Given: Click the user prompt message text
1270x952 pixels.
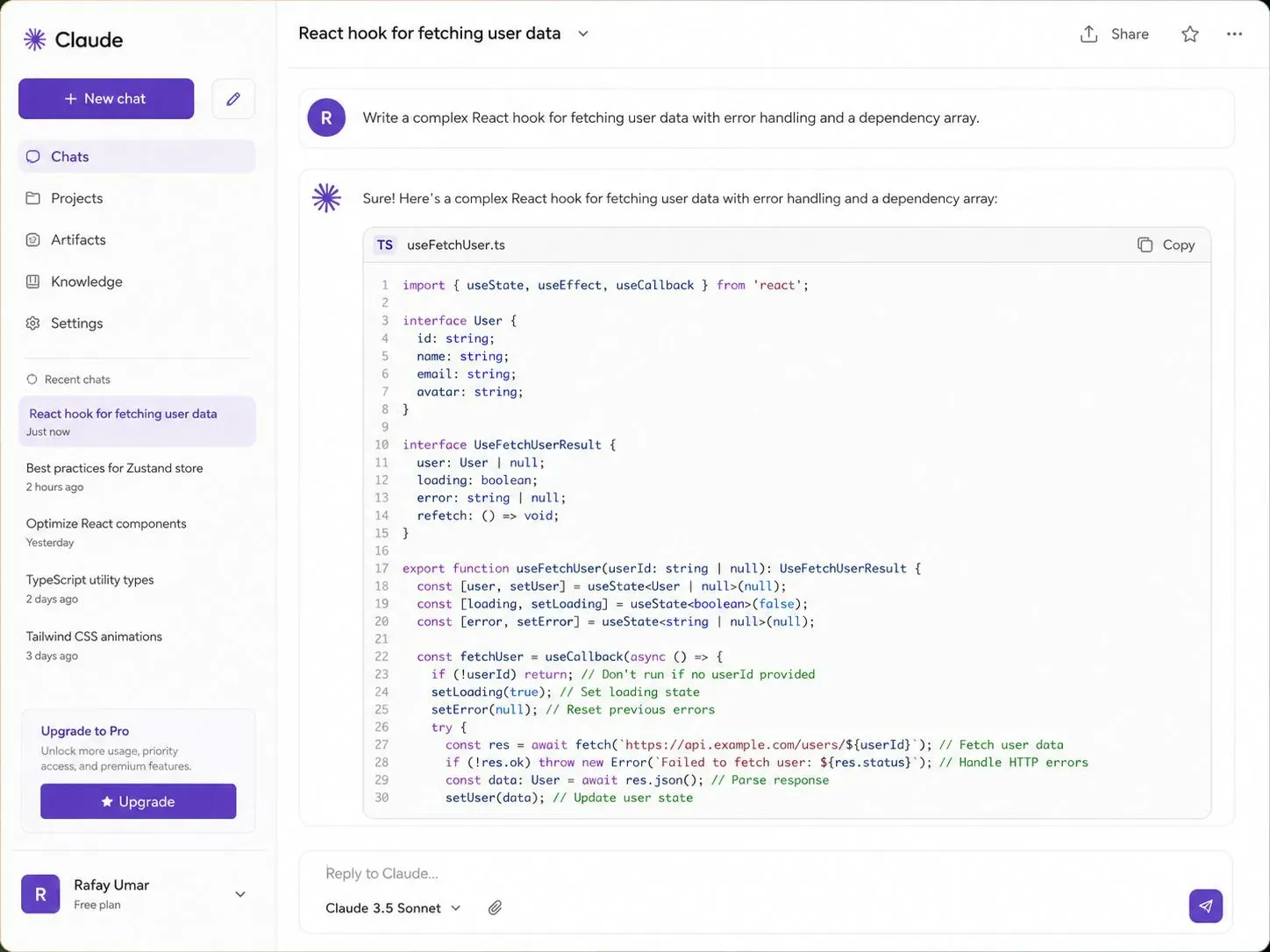Looking at the screenshot, I should 671,117.
